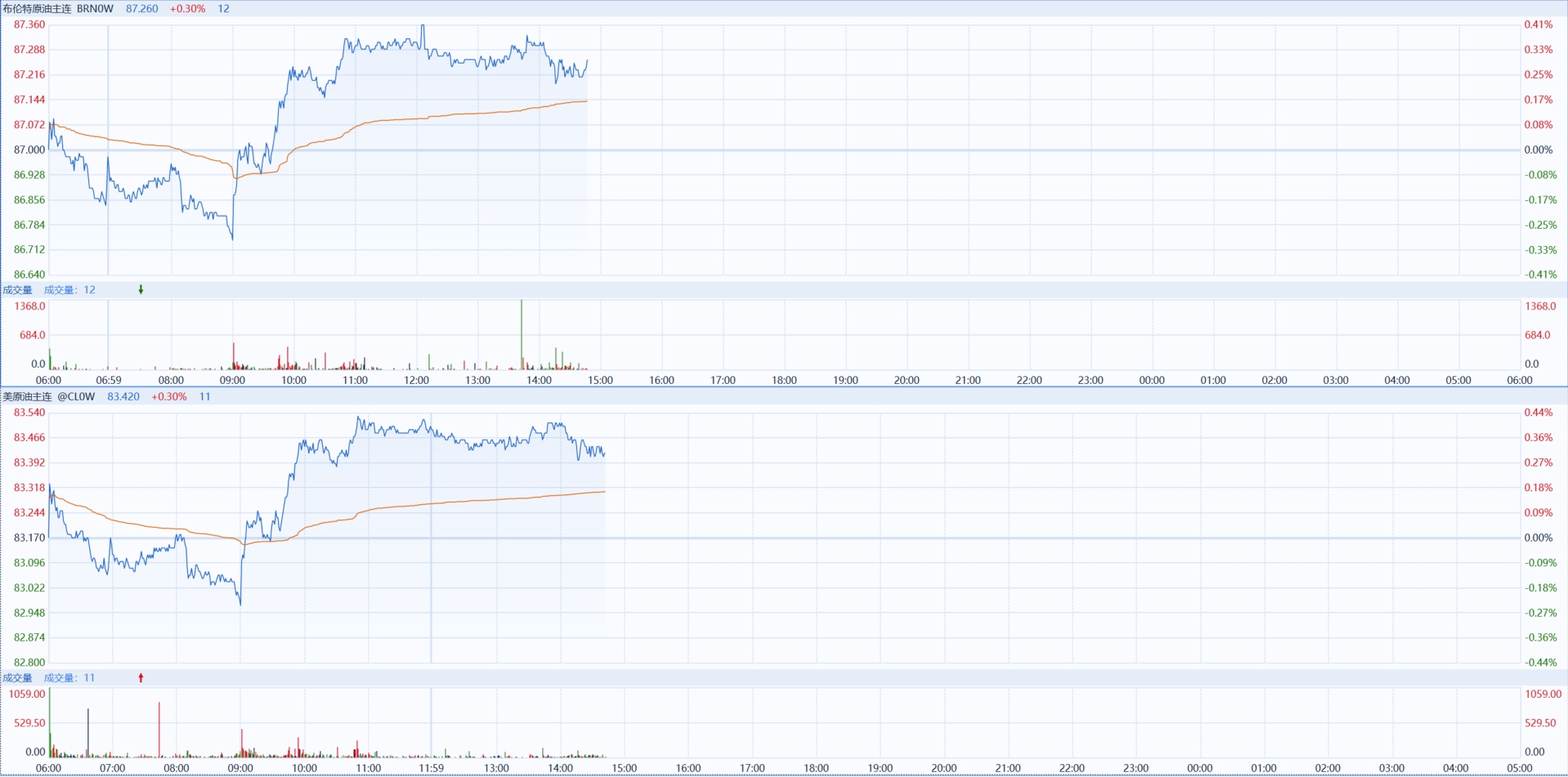Click 15:00 on the Brent chart time axis

pyautogui.click(x=600, y=381)
